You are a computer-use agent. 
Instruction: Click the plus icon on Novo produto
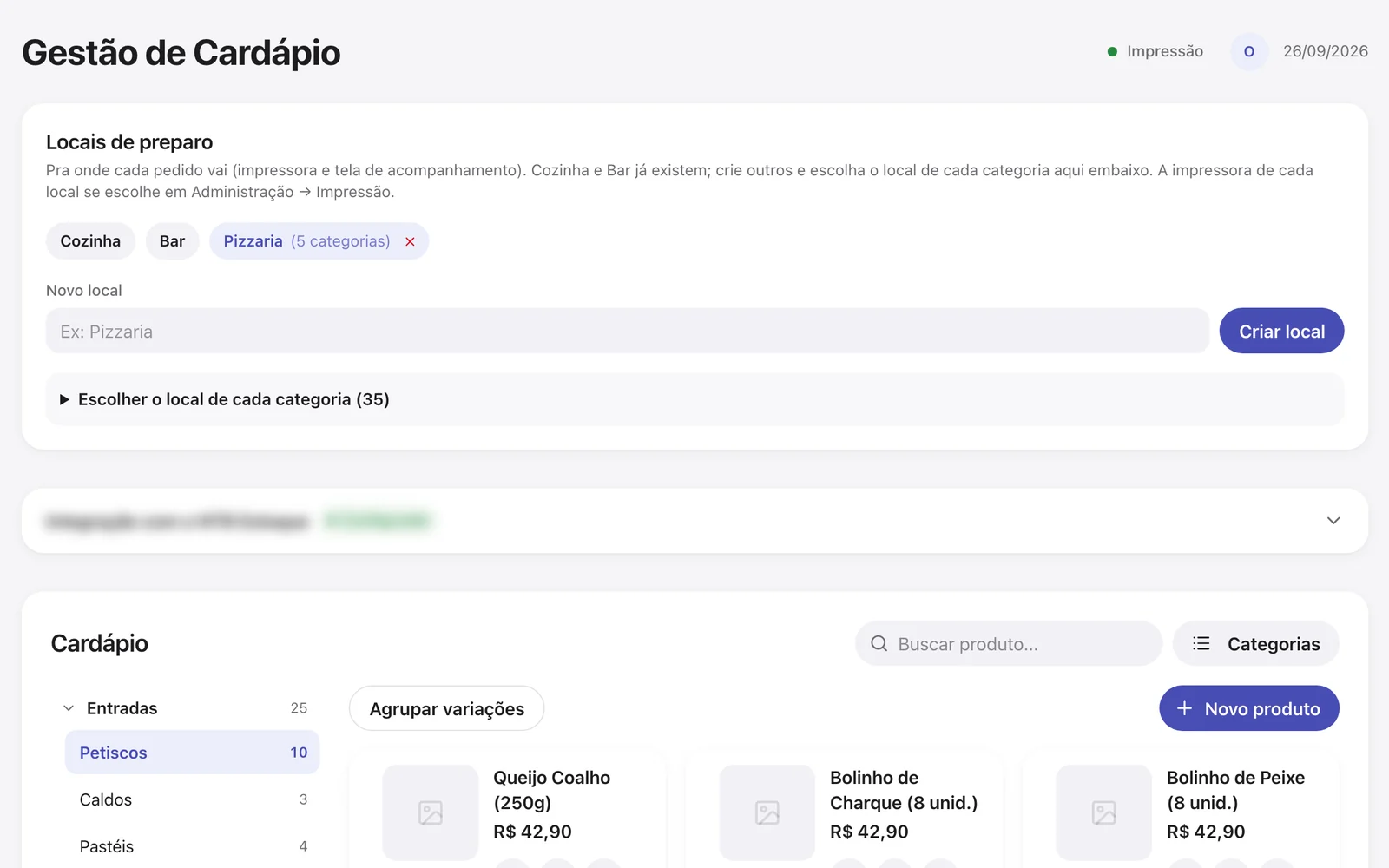[1184, 709]
